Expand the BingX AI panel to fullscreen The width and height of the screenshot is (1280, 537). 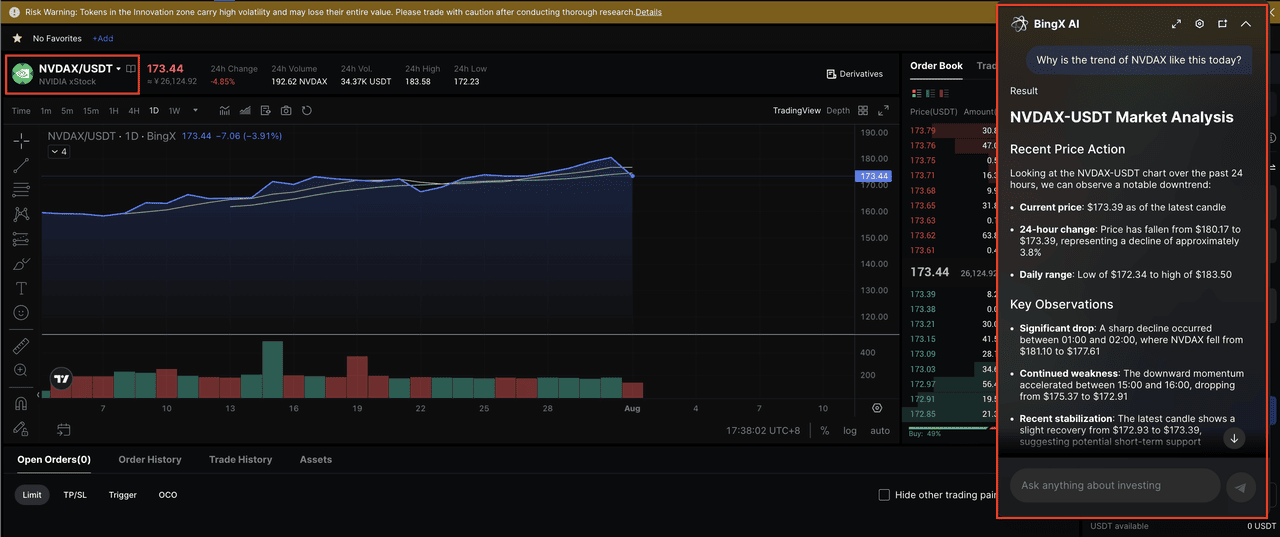coord(1176,23)
